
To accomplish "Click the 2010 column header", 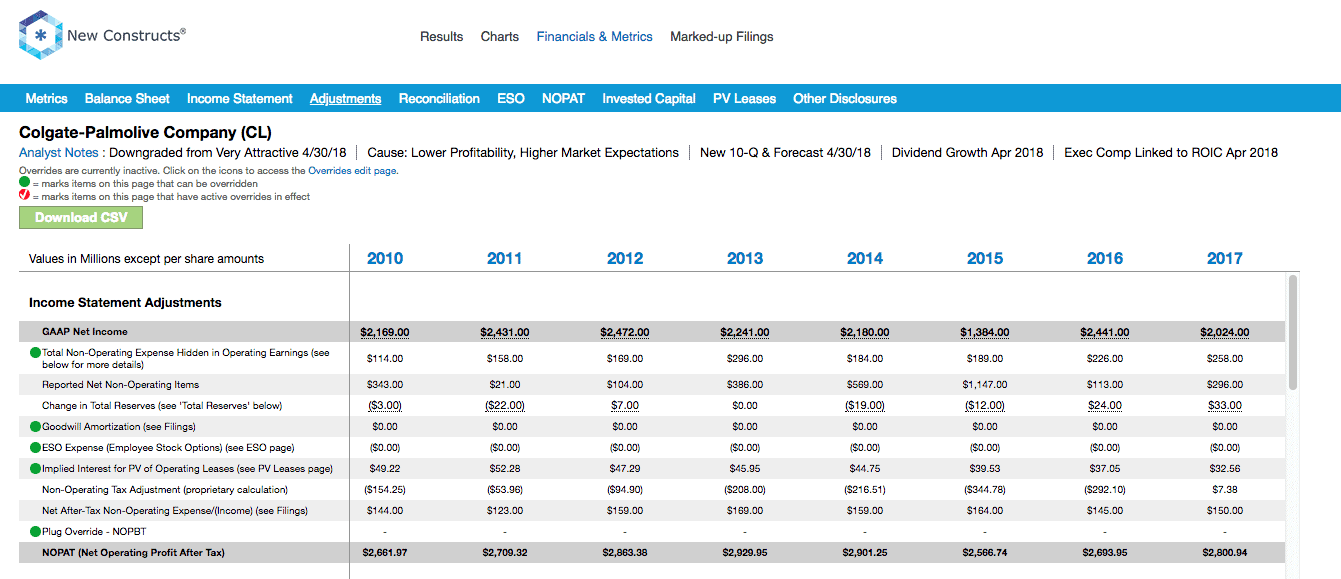I will (x=385, y=258).
